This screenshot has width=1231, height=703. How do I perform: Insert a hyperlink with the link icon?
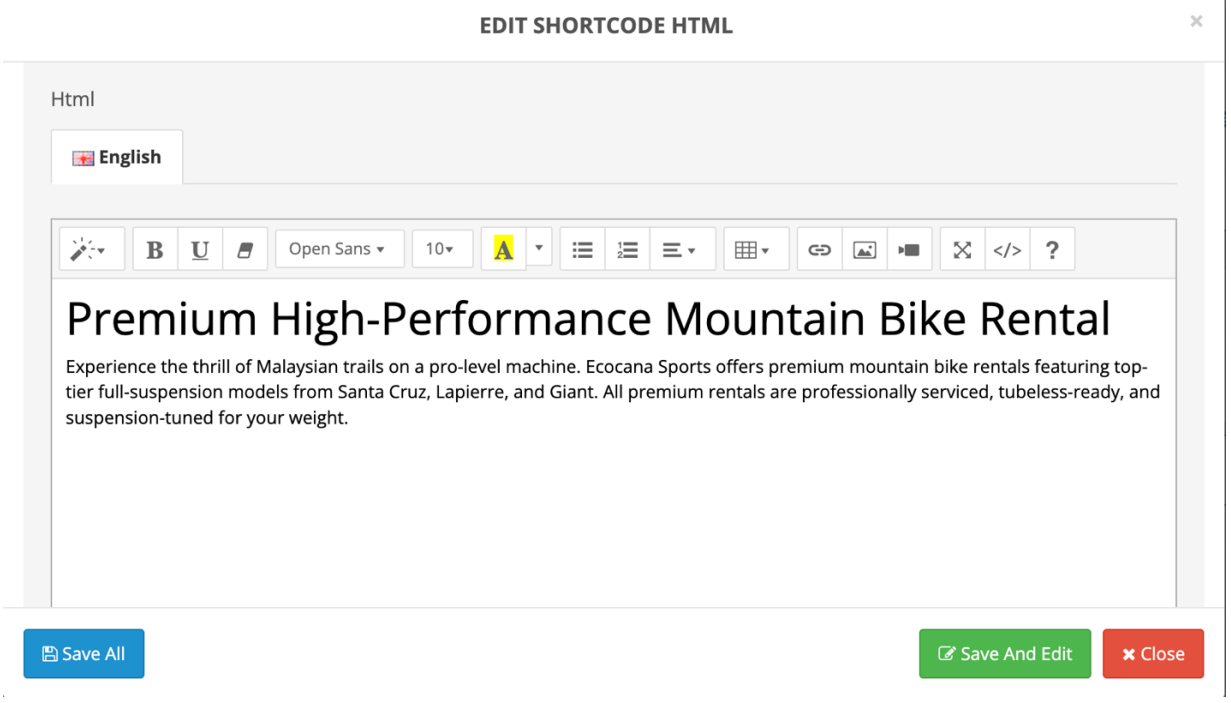pos(820,250)
